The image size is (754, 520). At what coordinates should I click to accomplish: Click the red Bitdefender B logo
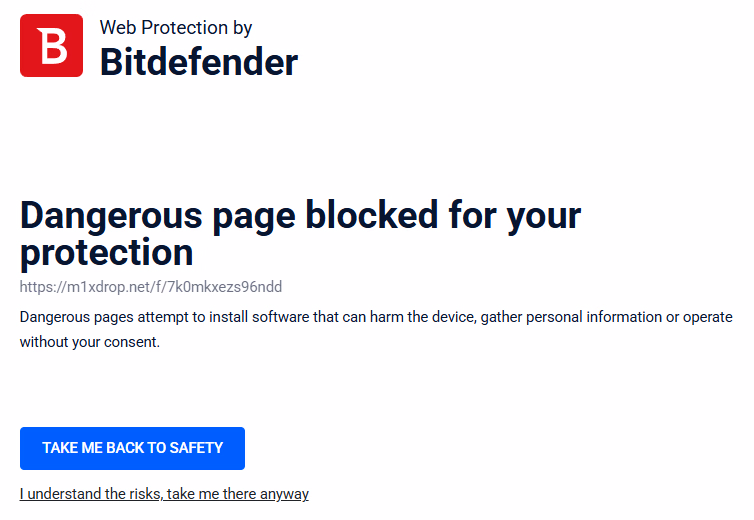[51, 46]
